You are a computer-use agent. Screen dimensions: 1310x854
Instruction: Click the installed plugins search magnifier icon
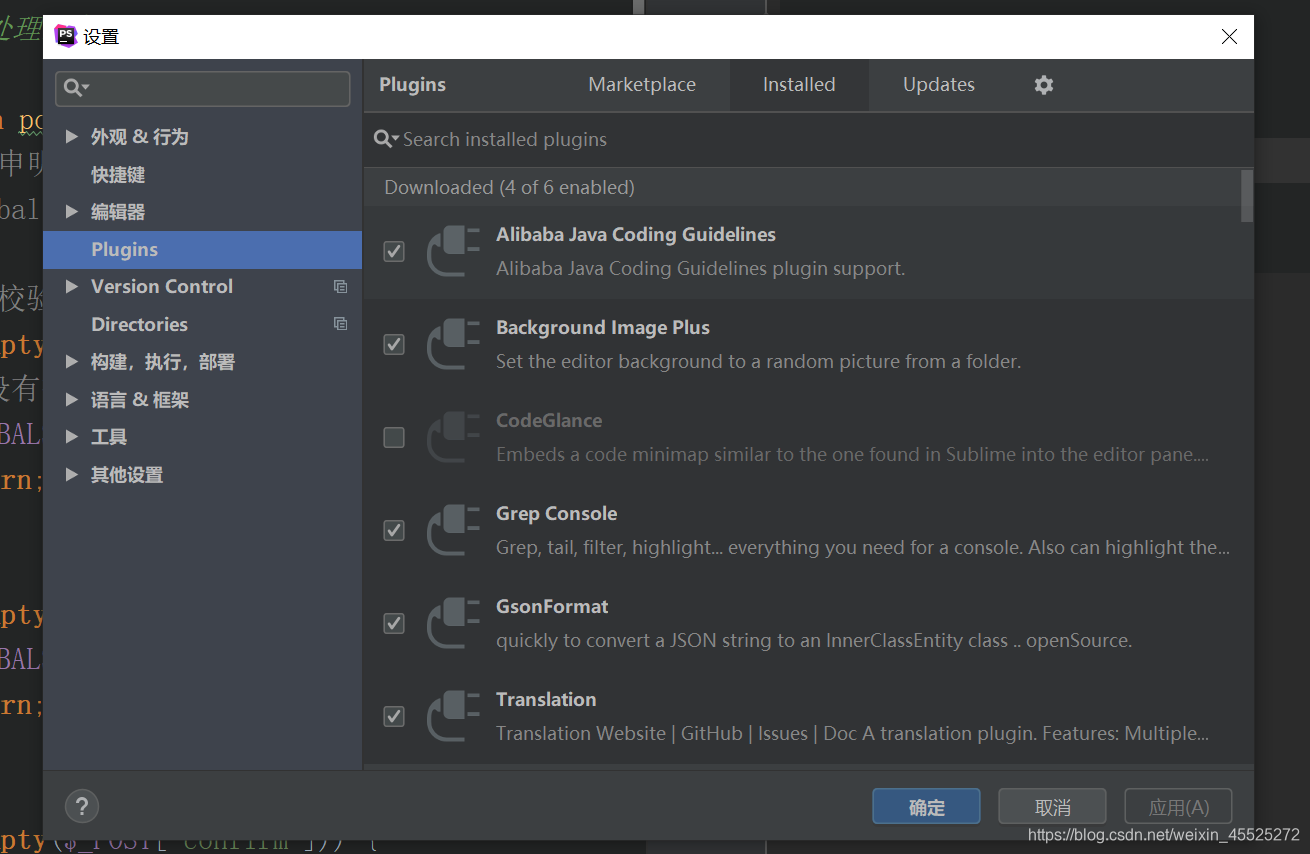[386, 139]
